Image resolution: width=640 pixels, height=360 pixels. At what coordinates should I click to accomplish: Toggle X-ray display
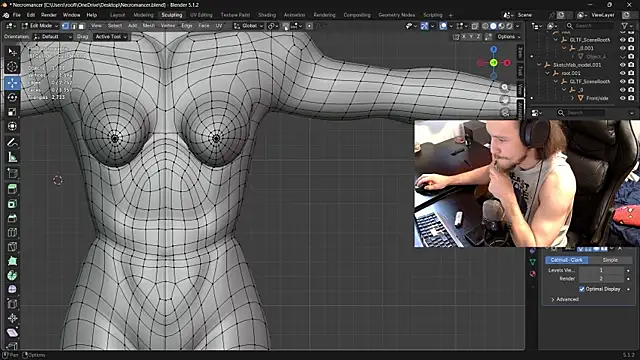point(475,26)
